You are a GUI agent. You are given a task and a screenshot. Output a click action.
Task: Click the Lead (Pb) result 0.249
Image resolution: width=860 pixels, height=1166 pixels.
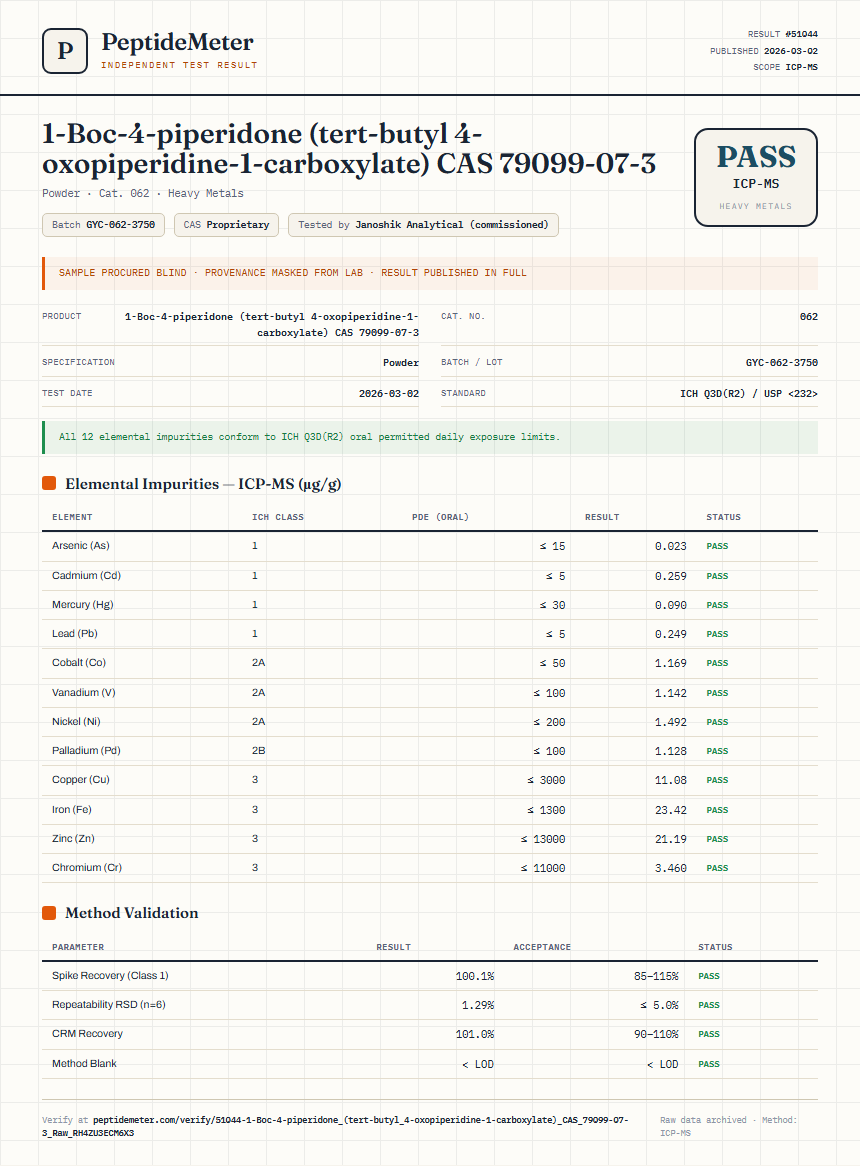tap(670, 634)
